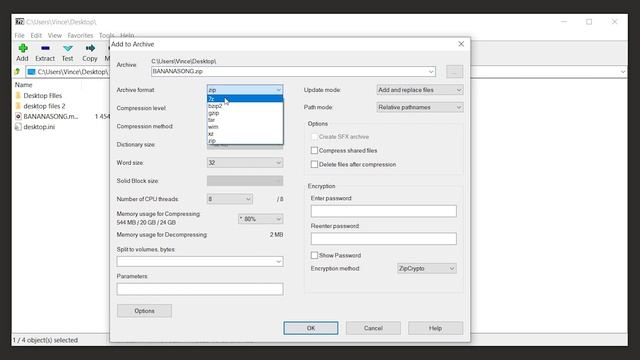Toggle Create SFX archive checkbox
This screenshot has width=640, height=360.
tap(314, 137)
